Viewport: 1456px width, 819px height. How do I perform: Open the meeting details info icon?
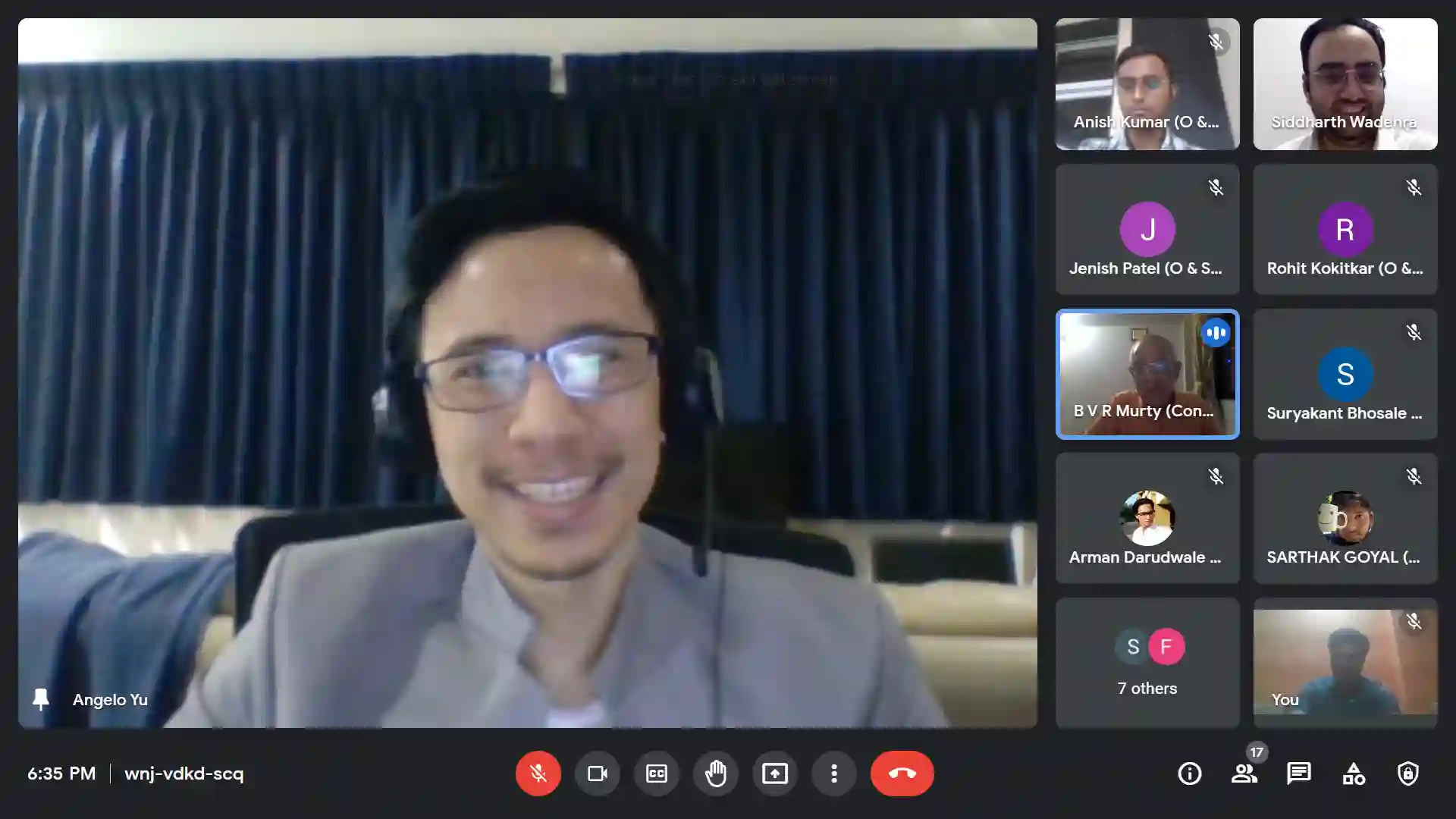pyautogui.click(x=1190, y=773)
